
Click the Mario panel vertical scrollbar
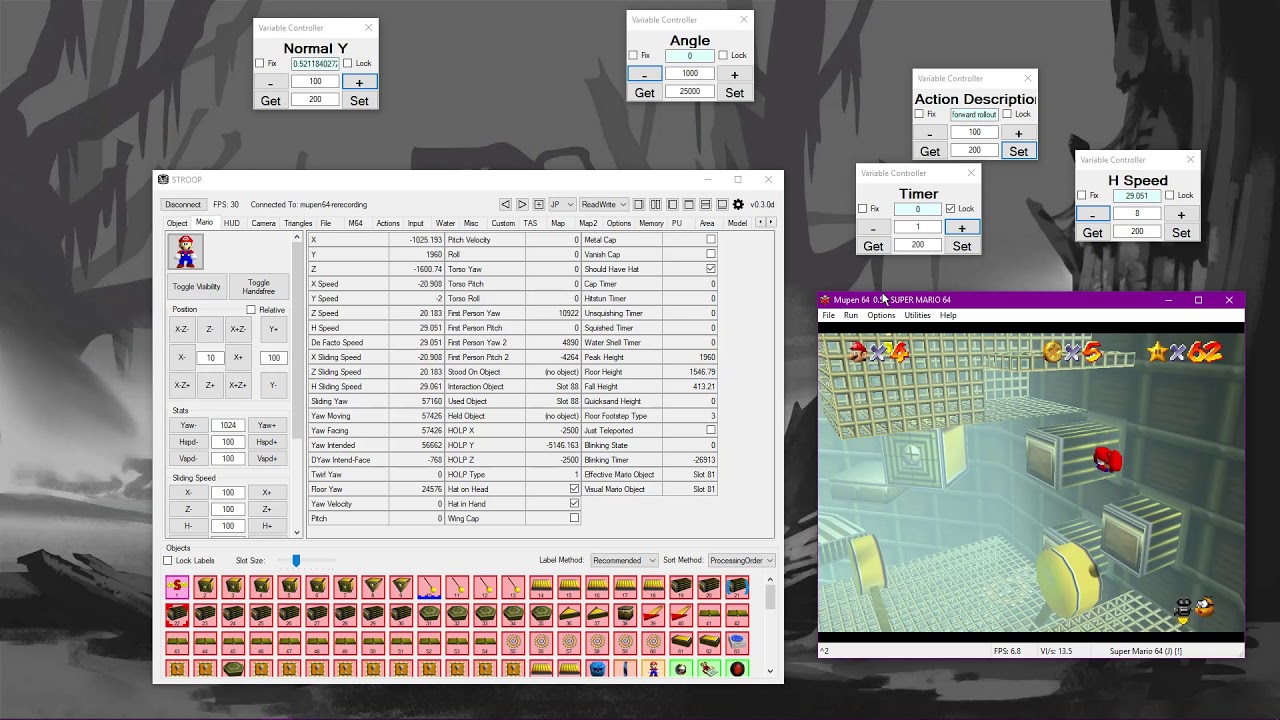297,385
